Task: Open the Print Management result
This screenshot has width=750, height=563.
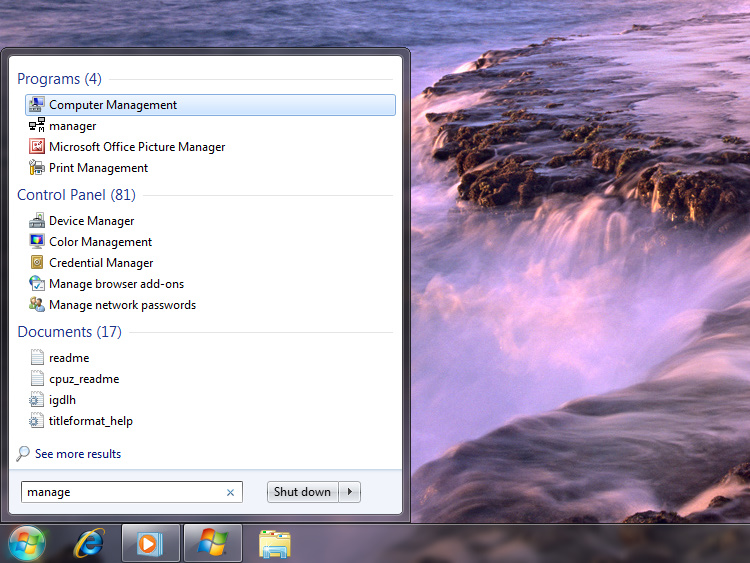Action: tap(99, 168)
